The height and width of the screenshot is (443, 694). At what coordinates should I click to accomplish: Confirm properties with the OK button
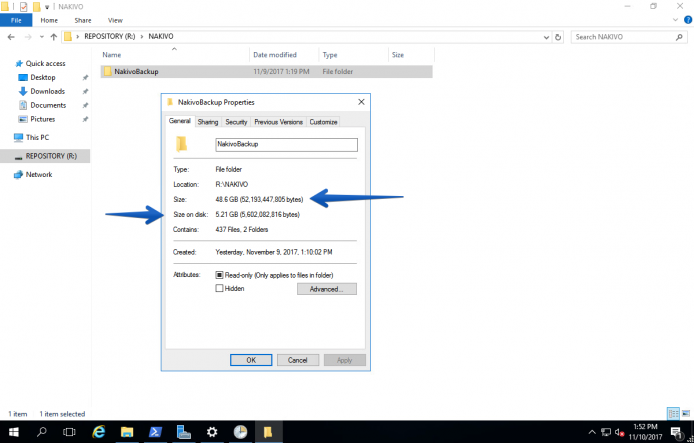click(x=251, y=360)
